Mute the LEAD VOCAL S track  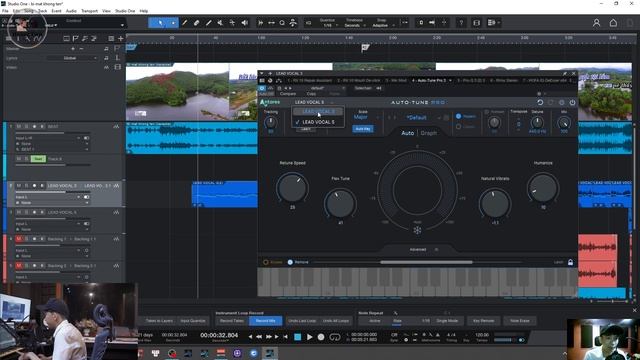tap(18, 186)
